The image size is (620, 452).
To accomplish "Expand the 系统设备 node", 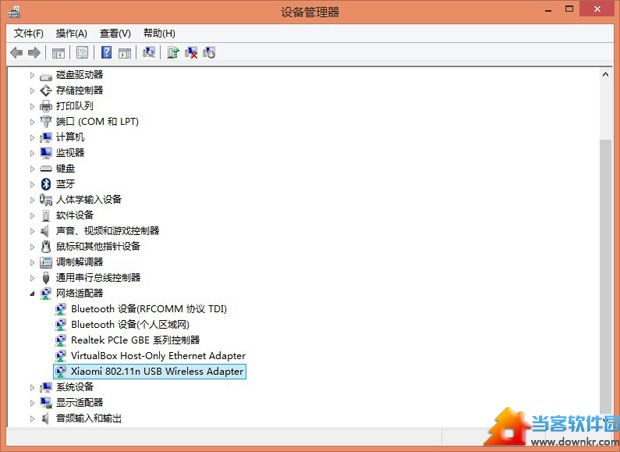I will [32, 387].
